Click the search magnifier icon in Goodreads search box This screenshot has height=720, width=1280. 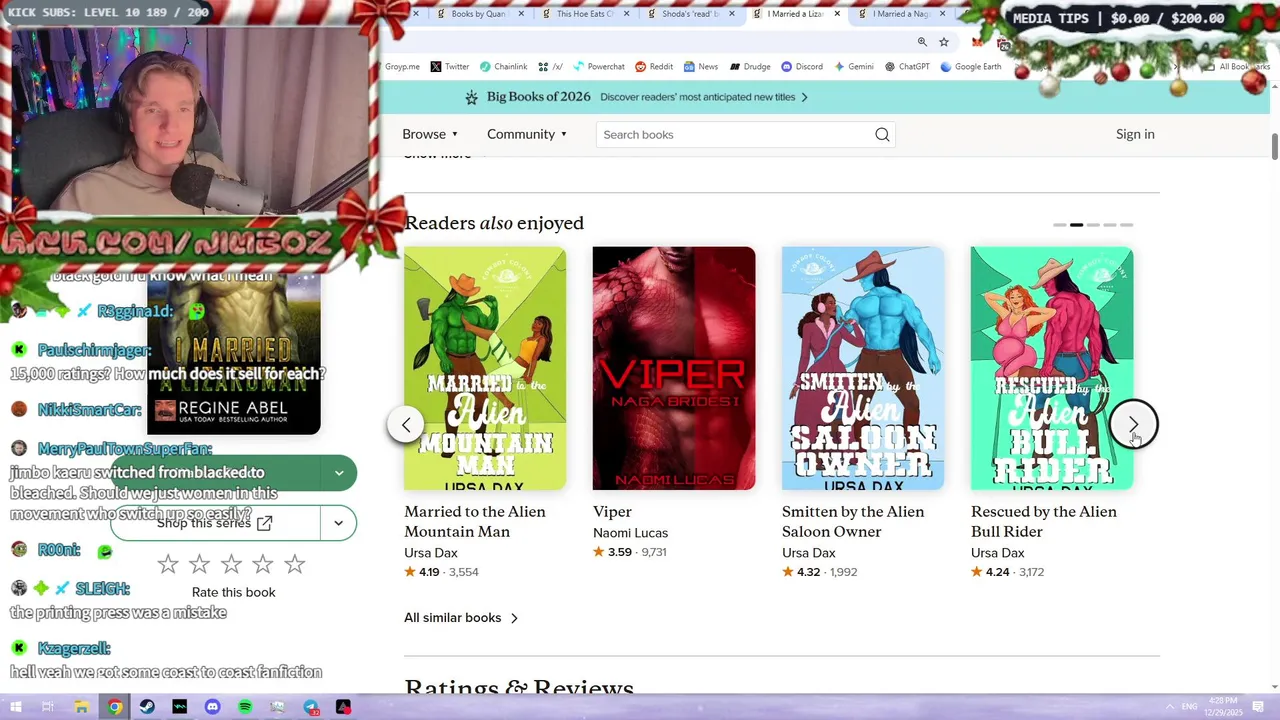point(882,135)
